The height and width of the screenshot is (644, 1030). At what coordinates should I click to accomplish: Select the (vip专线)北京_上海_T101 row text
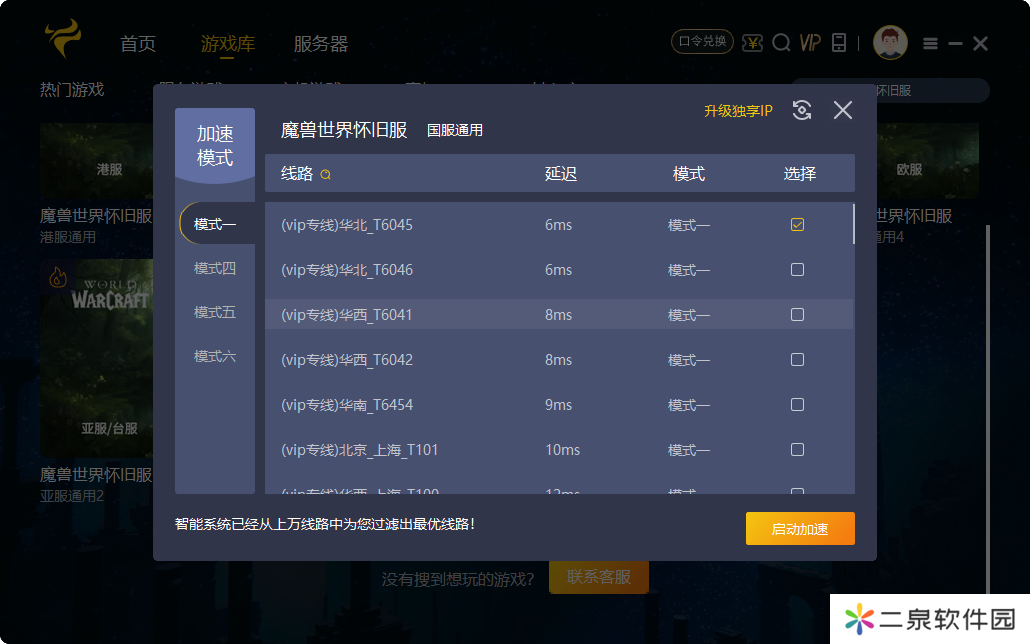(359, 449)
